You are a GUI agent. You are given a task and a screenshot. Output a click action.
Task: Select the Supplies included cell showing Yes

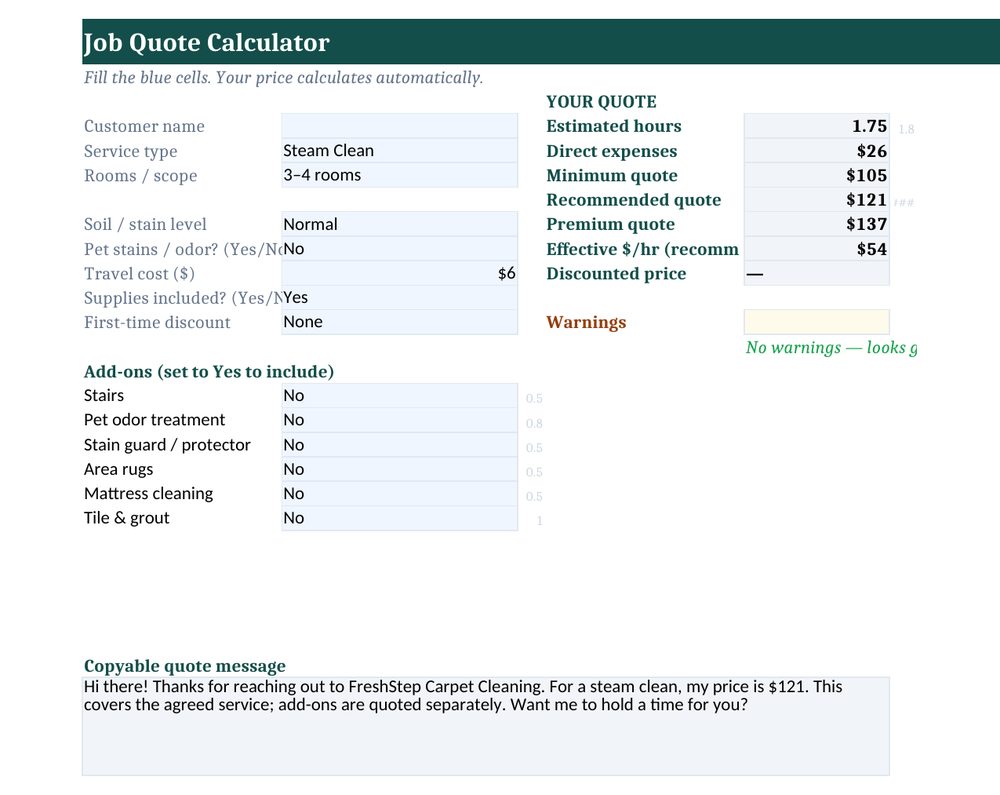coord(399,298)
